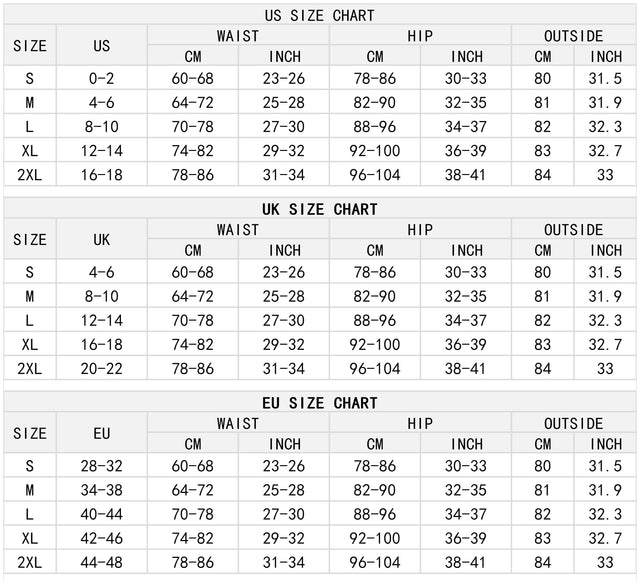Click the EU SIZE CHART title
640x584 pixels.
[319, 403]
